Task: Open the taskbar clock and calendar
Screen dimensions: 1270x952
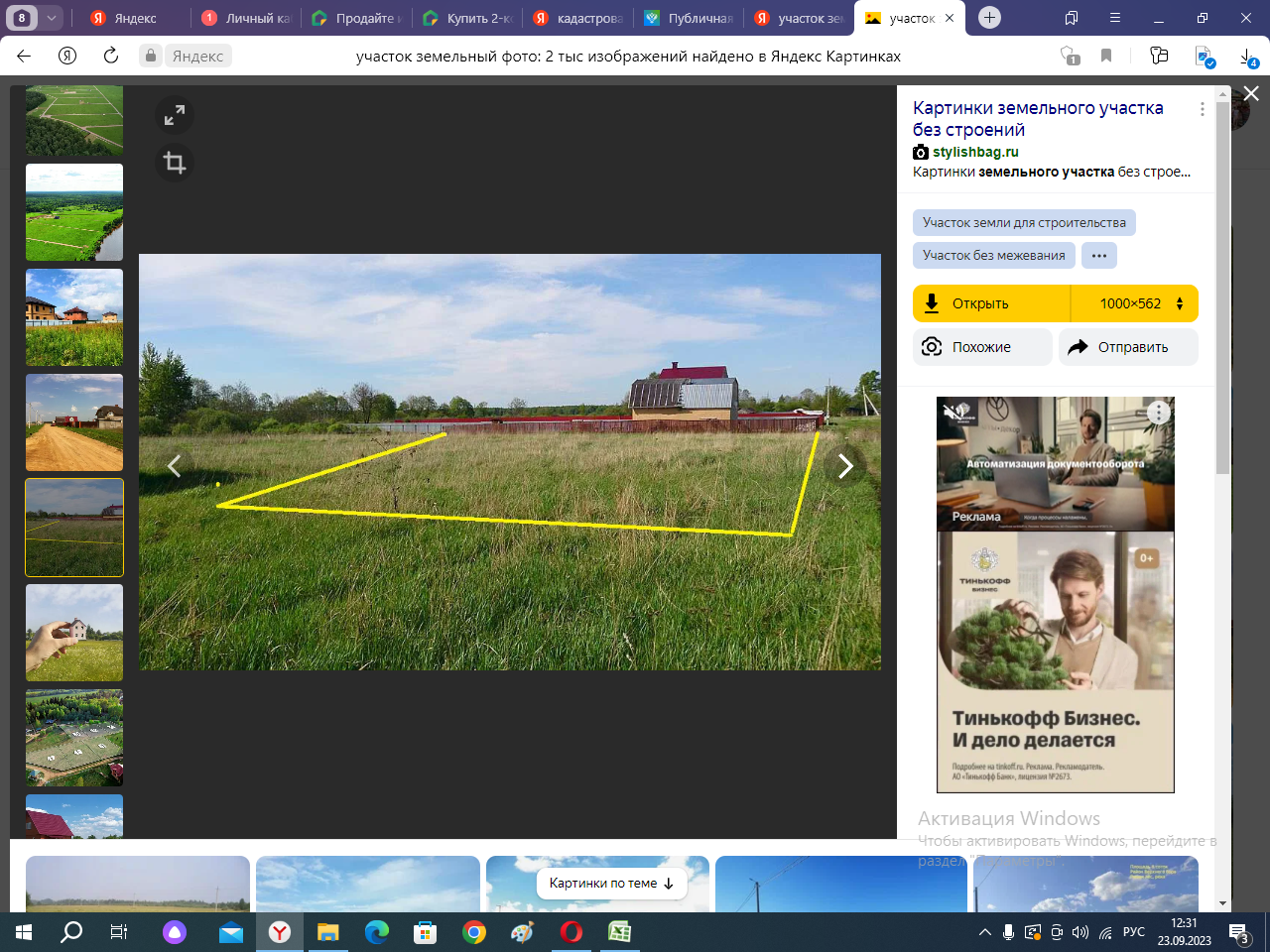Action: tap(1184, 932)
